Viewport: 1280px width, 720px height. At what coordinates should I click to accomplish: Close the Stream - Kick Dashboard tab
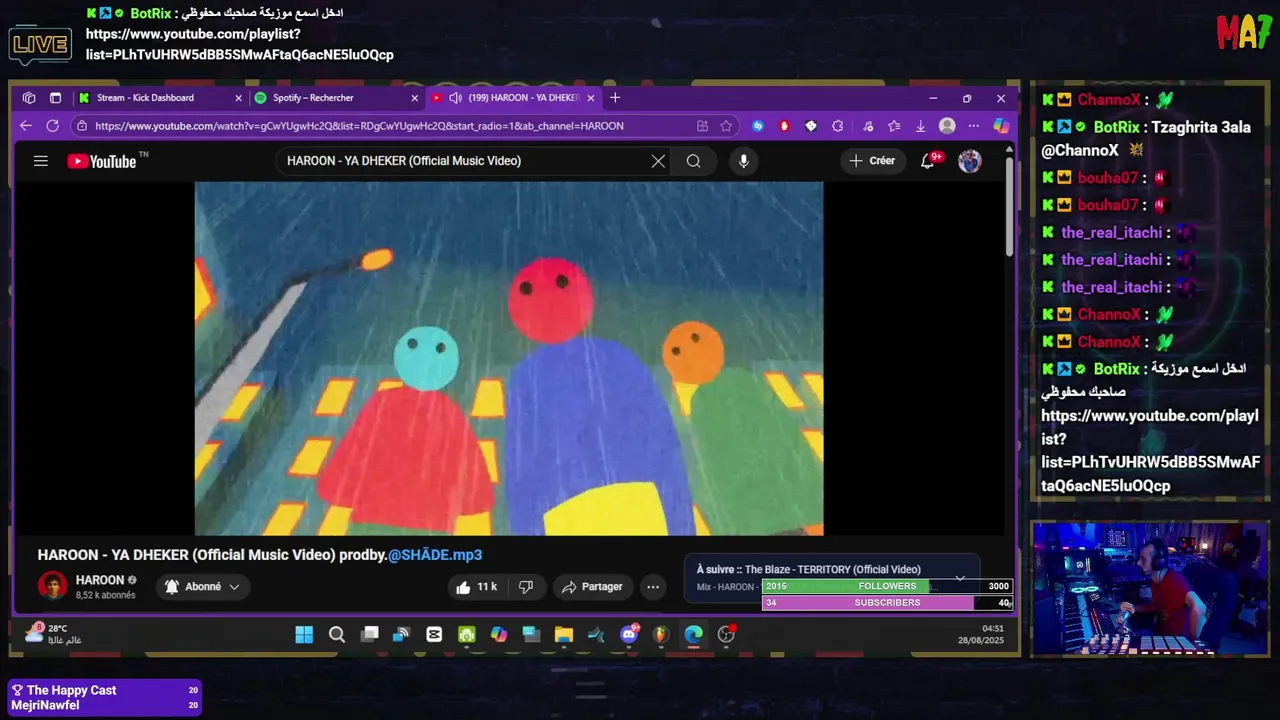[x=238, y=98]
